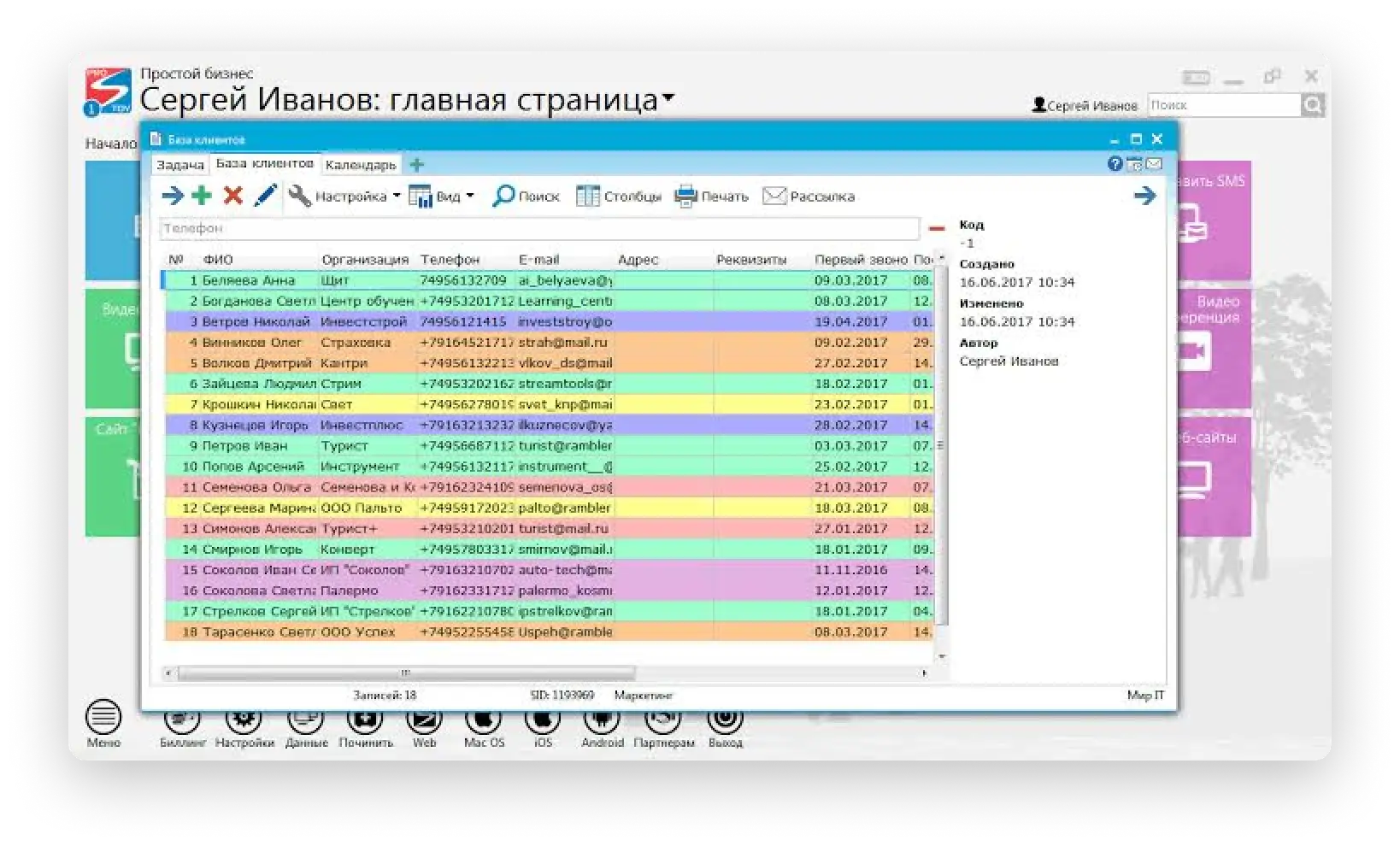Open the Web version icon

(424, 723)
